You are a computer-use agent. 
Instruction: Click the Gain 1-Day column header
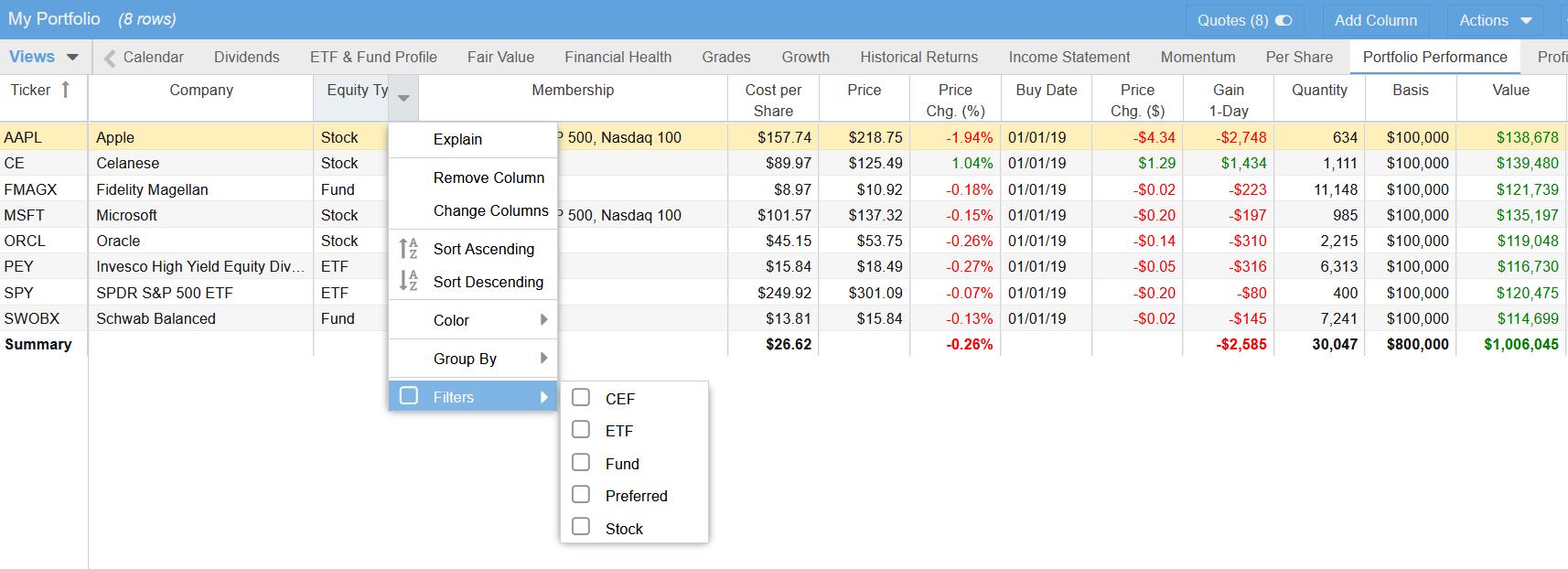coord(1229,100)
